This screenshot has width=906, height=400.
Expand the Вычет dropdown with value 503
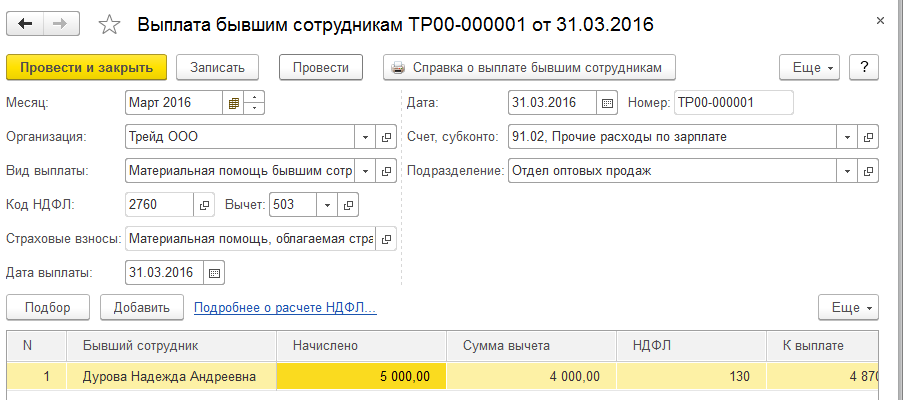(x=327, y=204)
